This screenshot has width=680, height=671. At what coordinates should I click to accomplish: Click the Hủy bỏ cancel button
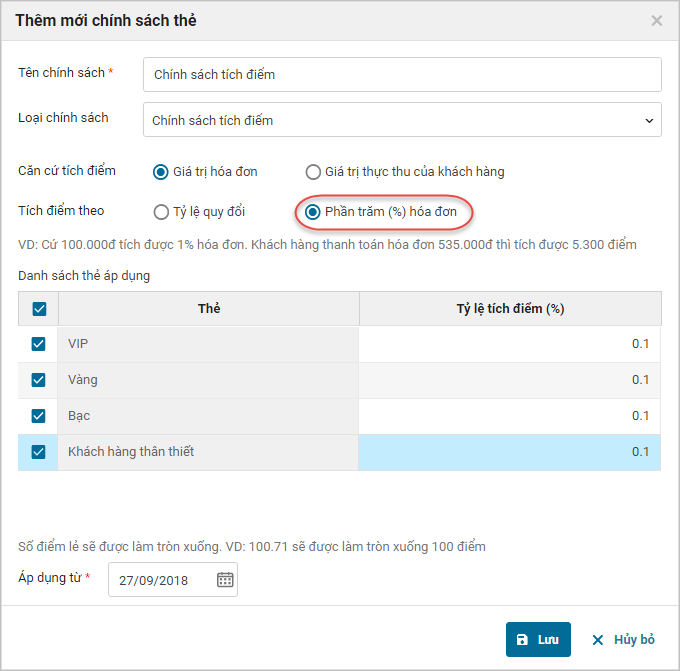tap(622, 639)
